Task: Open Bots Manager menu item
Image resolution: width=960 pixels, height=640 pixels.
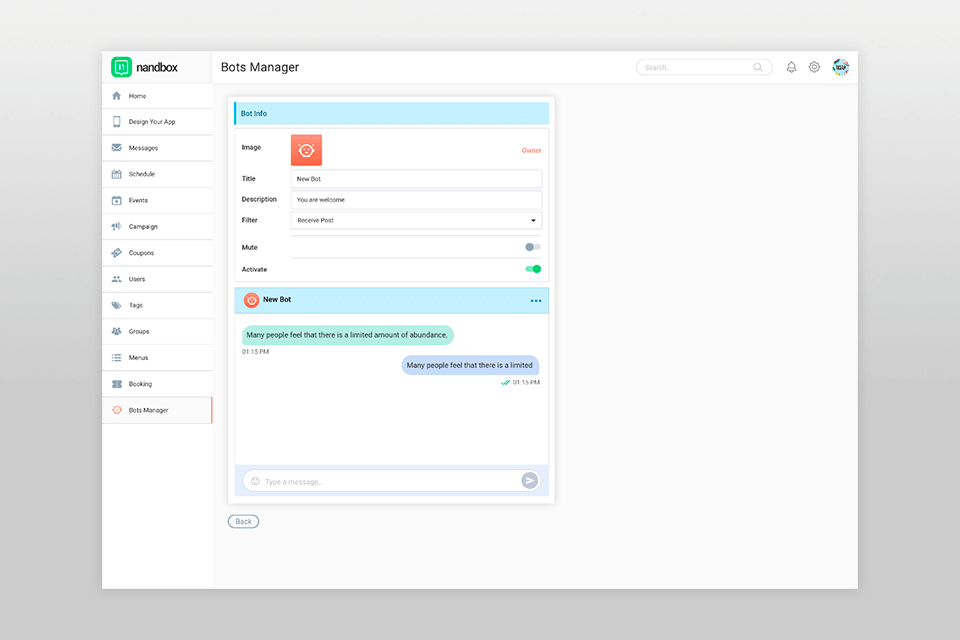Action: (x=157, y=410)
